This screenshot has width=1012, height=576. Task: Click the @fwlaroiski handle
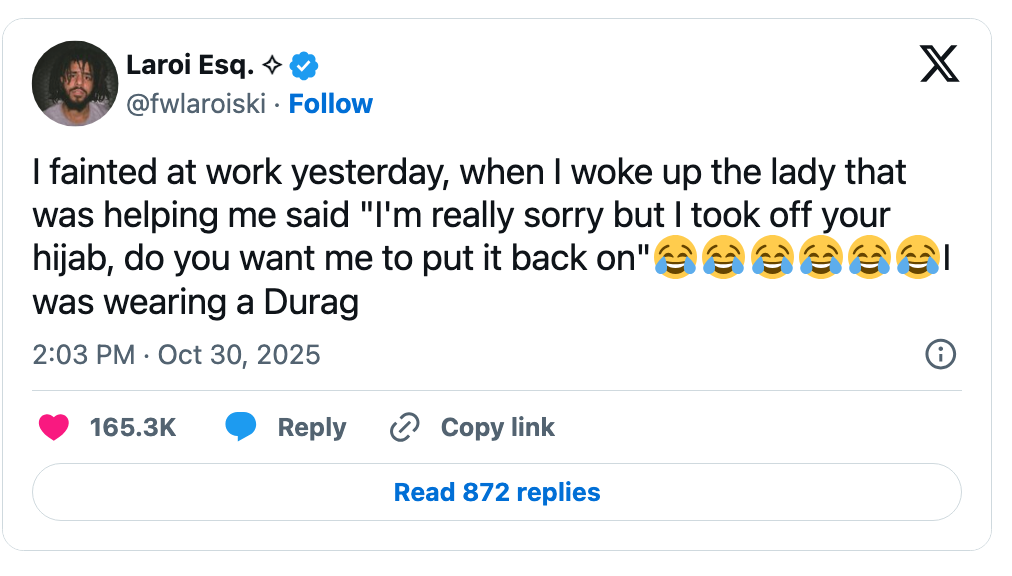(x=198, y=103)
